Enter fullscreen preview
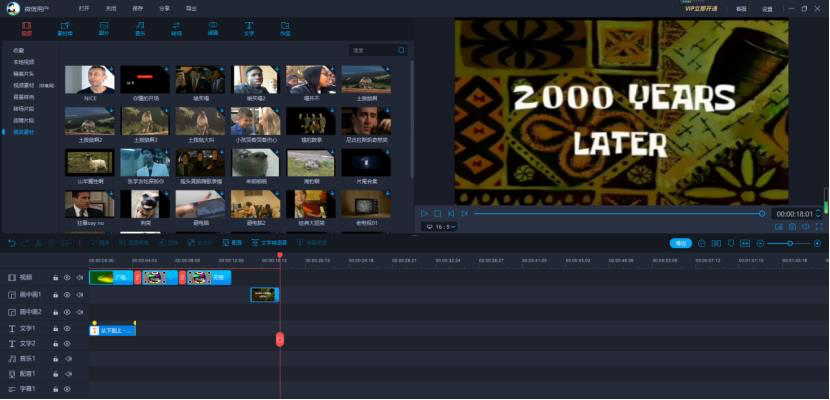Viewport: 830px width, 400px height. click(819, 226)
